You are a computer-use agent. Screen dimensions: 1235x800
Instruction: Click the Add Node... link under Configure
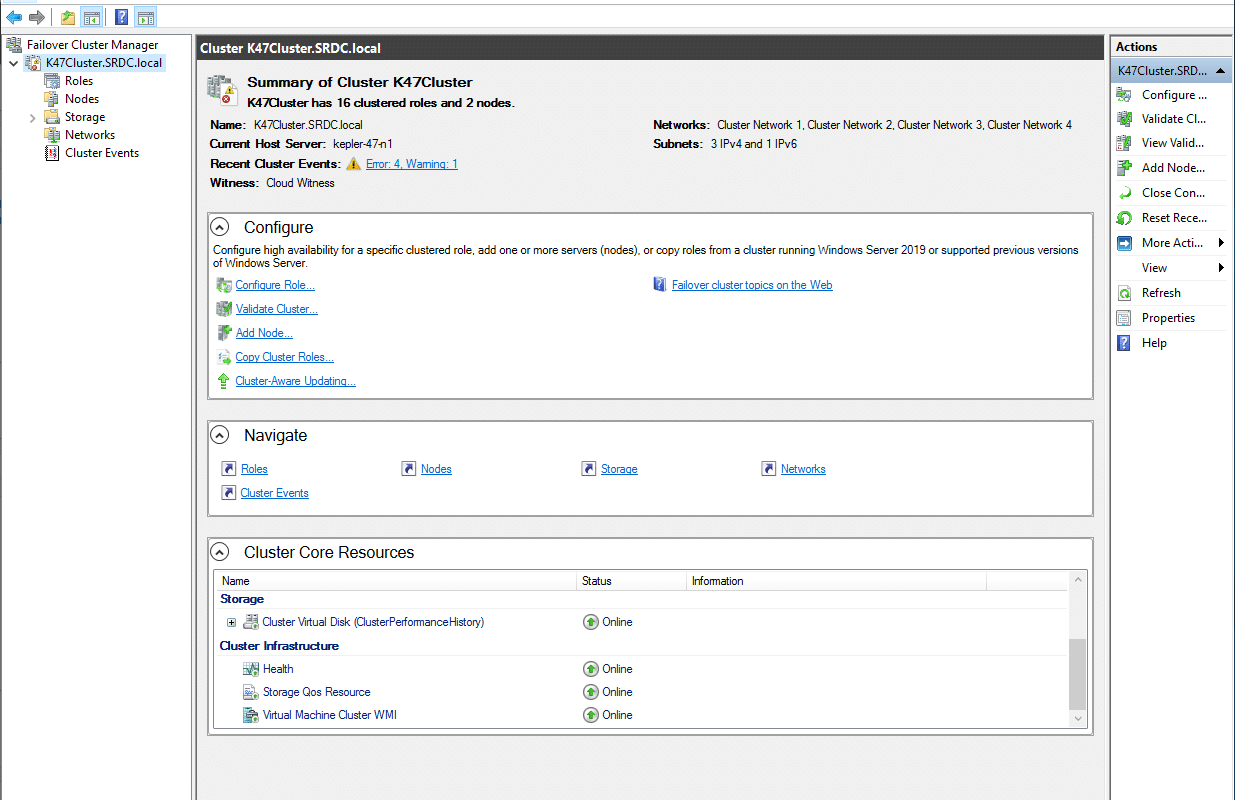tap(264, 333)
